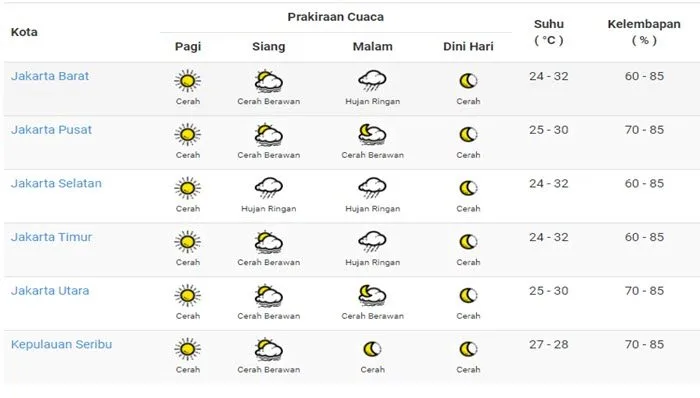The width and height of the screenshot is (700, 398).
Task: Open the Jakarta Pusat city link
Action: [x=51, y=130]
